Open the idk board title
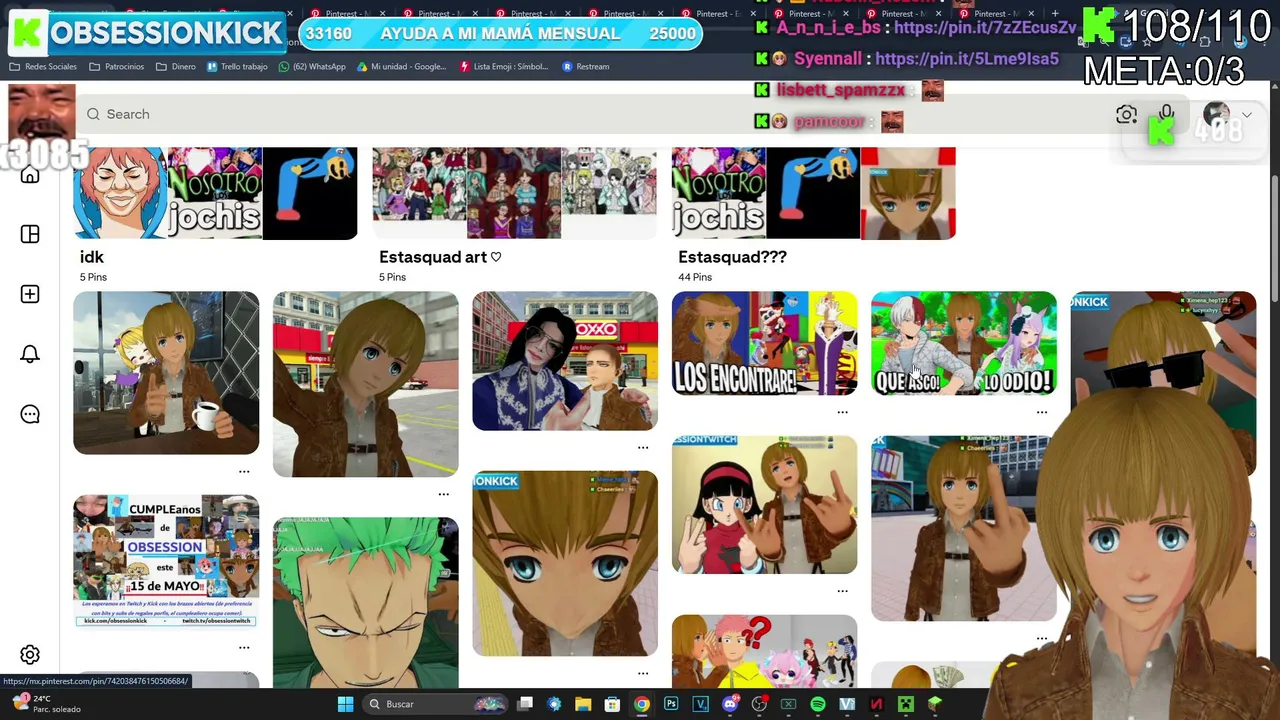This screenshot has height=720, width=1280. [x=92, y=257]
